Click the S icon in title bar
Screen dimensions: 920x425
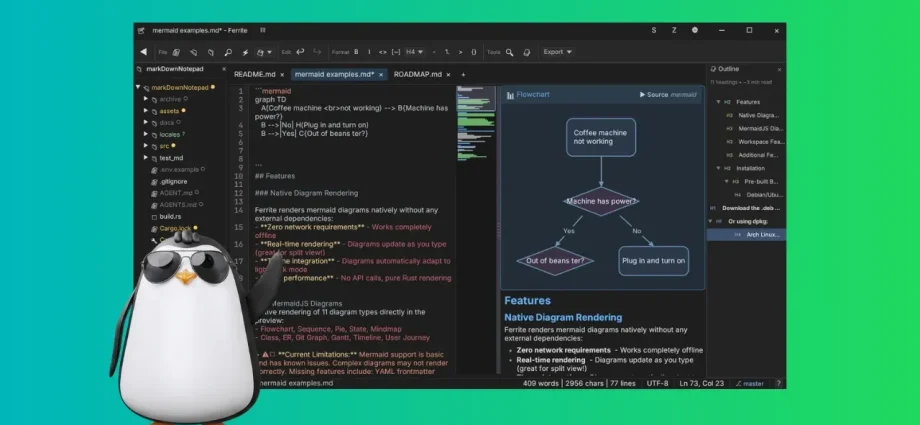pyautogui.click(x=654, y=31)
